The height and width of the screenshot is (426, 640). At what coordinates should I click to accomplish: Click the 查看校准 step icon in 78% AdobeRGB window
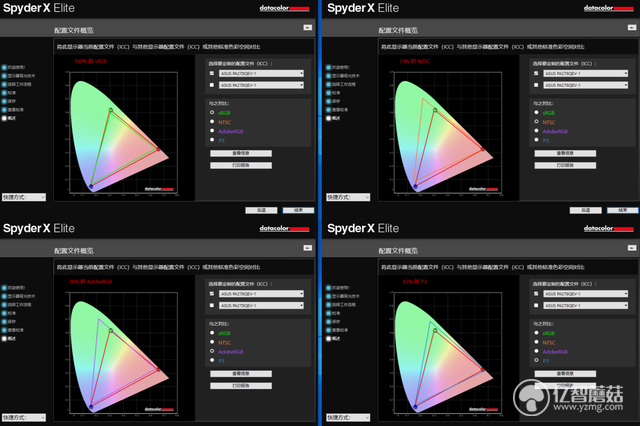[x=4, y=330]
